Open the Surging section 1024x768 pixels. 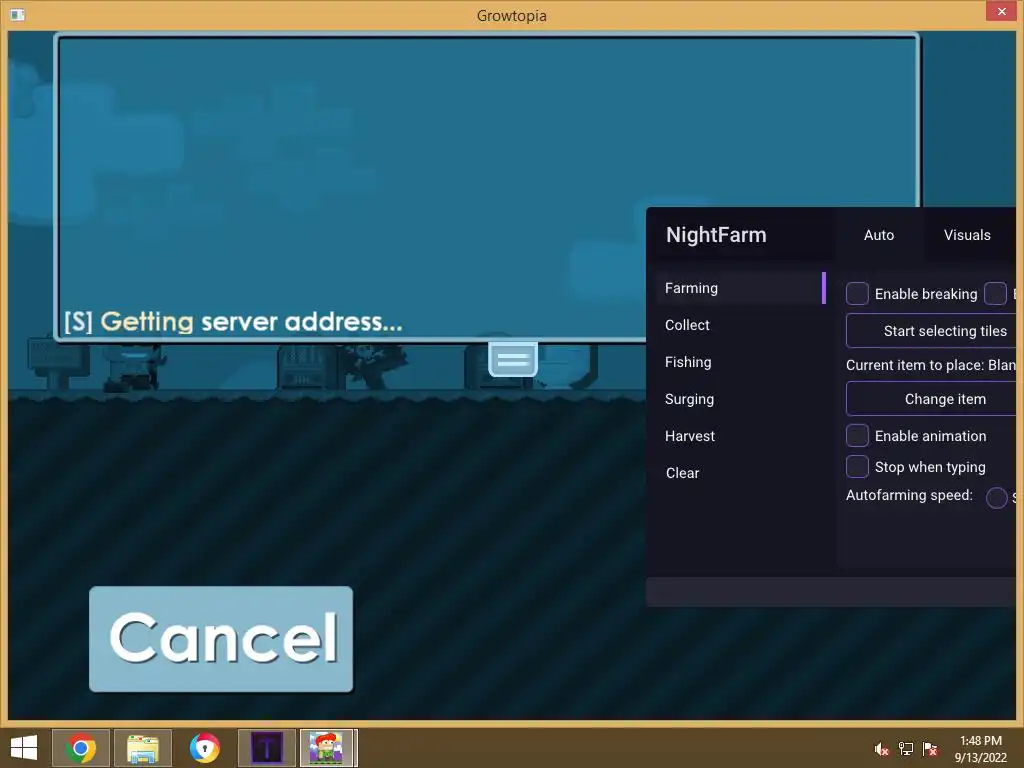click(x=690, y=399)
